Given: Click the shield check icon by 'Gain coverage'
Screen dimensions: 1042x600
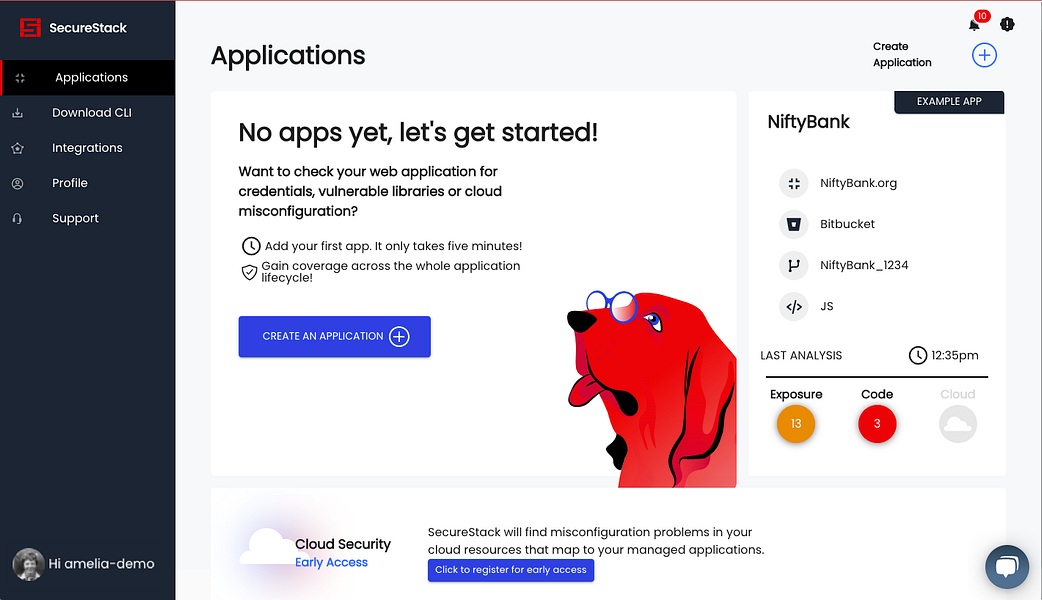Looking at the screenshot, I should [x=249, y=272].
